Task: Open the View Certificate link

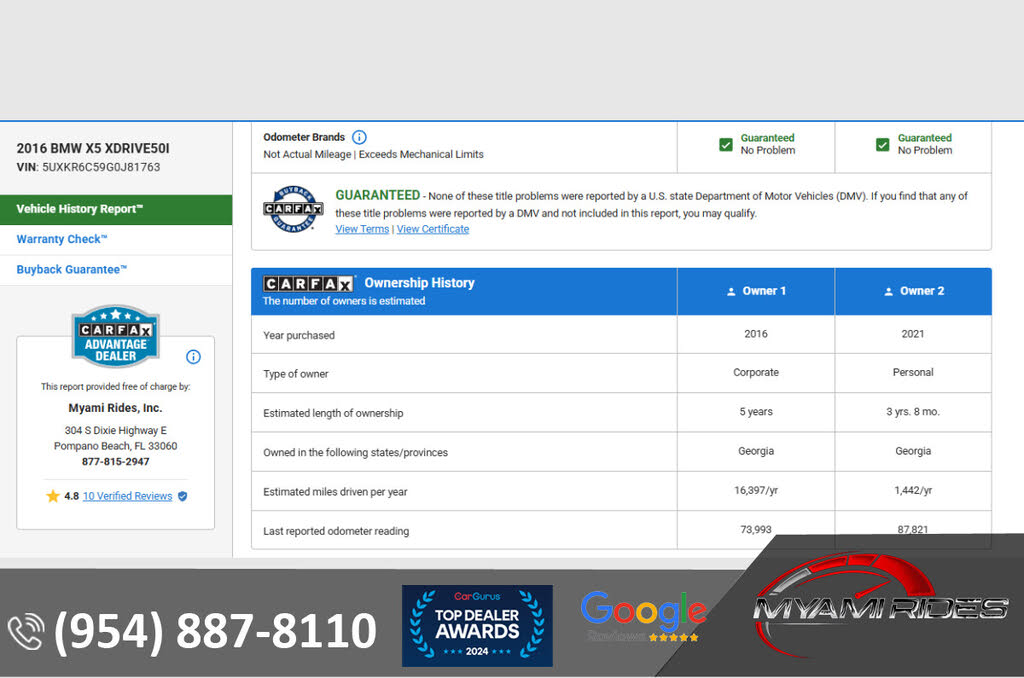Action: pos(433,229)
